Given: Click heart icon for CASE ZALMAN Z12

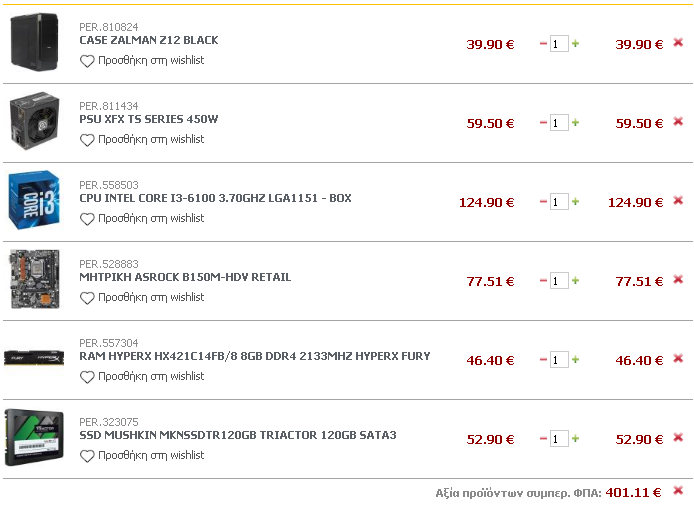Looking at the screenshot, I should [x=87, y=61].
